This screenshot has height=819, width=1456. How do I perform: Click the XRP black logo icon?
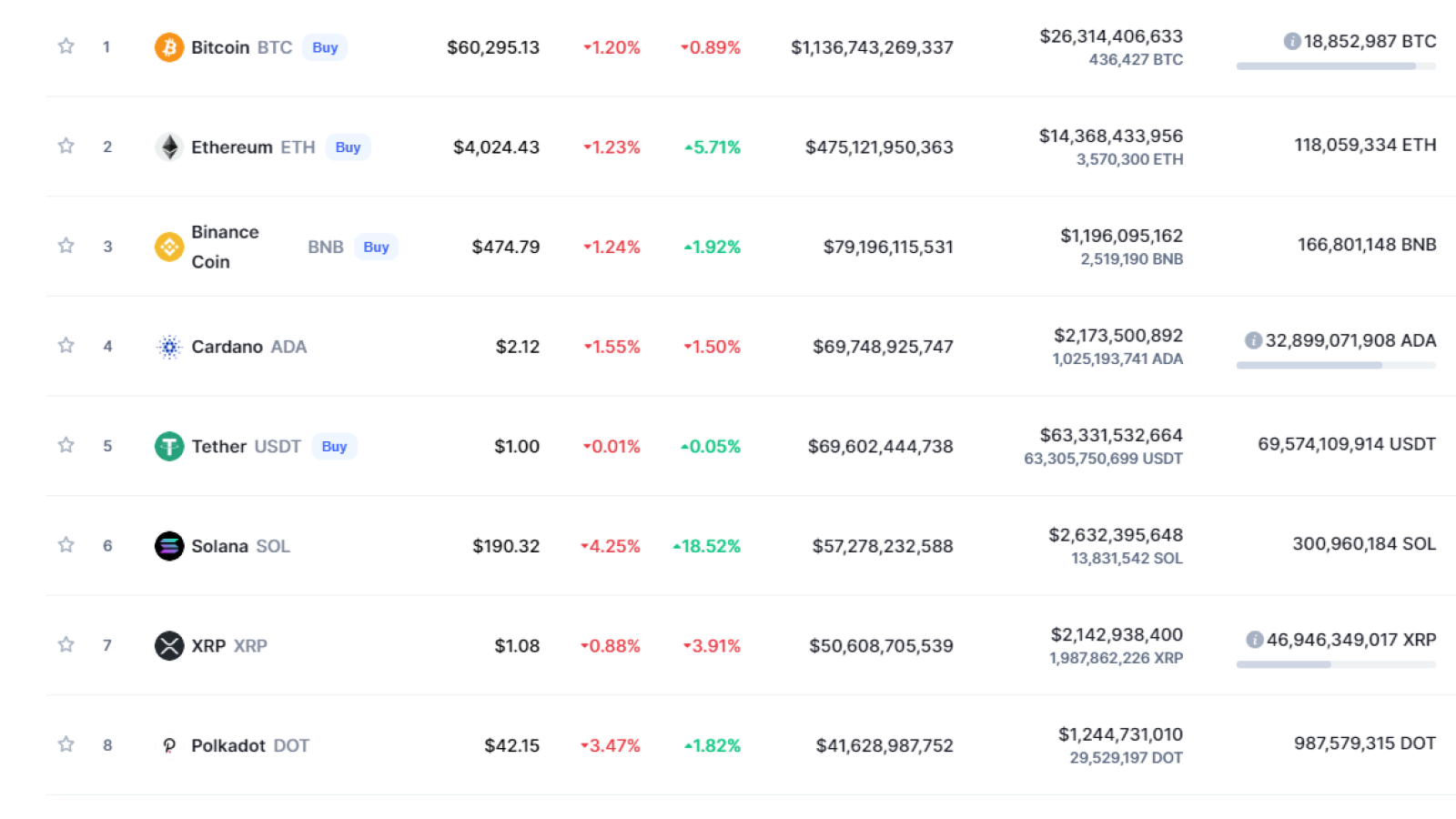tap(169, 646)
